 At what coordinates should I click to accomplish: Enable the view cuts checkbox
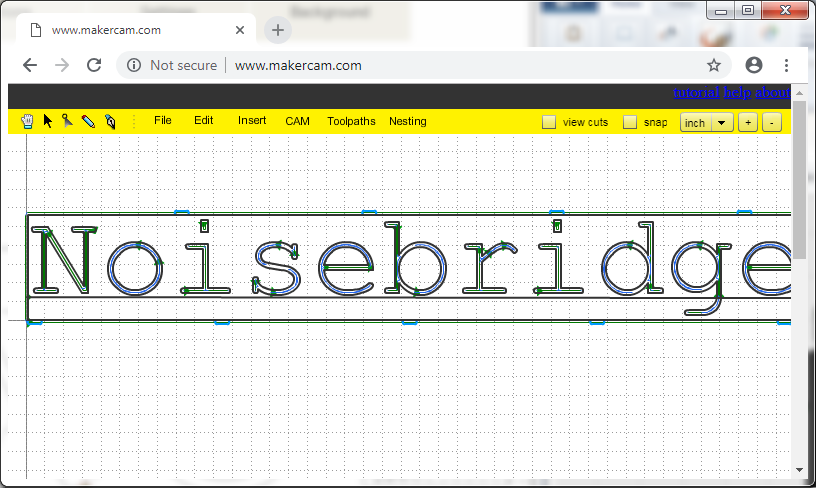[549, 122]
